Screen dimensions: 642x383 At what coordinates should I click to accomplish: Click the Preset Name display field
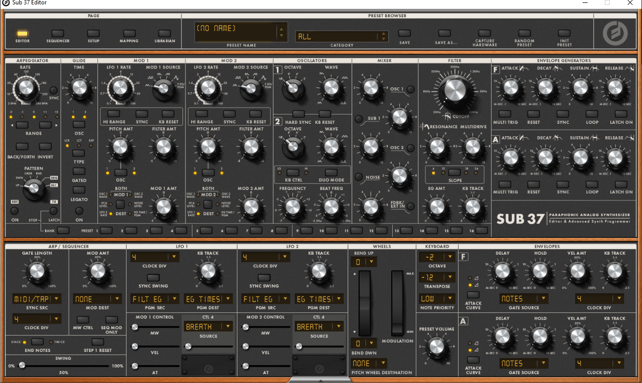tap(241, 32)
